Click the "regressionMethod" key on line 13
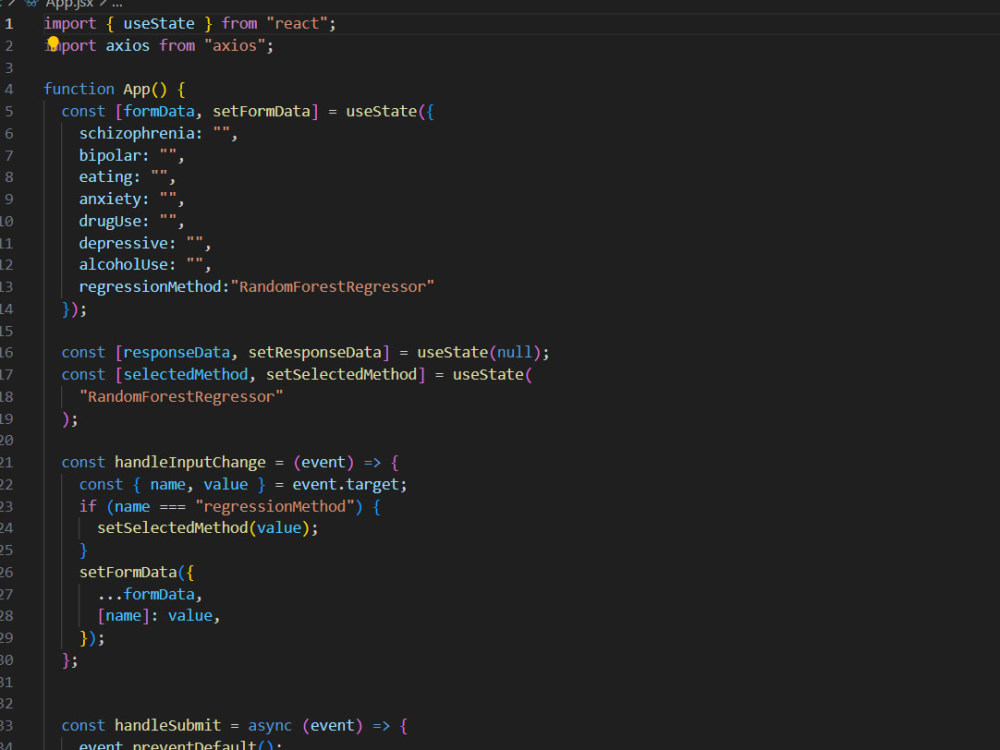1000x750 pixels. coord(150,287)
